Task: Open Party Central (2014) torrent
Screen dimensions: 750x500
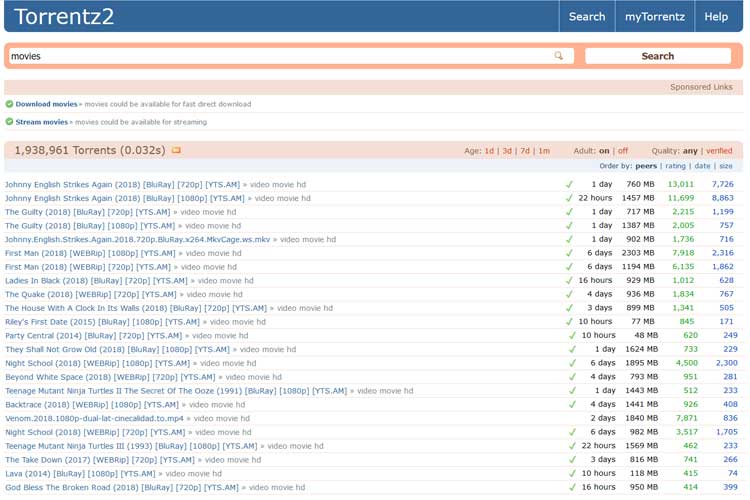Action: [x=93, y=336]
